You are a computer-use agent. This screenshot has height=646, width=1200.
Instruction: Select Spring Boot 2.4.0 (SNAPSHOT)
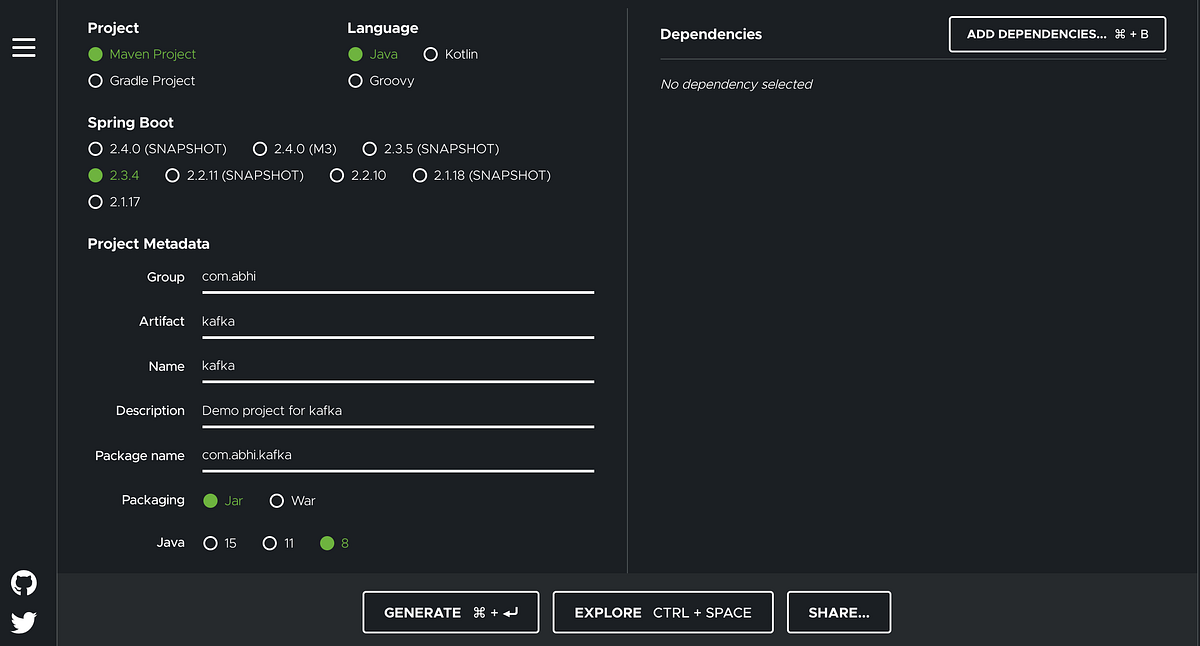pos(95,148)
